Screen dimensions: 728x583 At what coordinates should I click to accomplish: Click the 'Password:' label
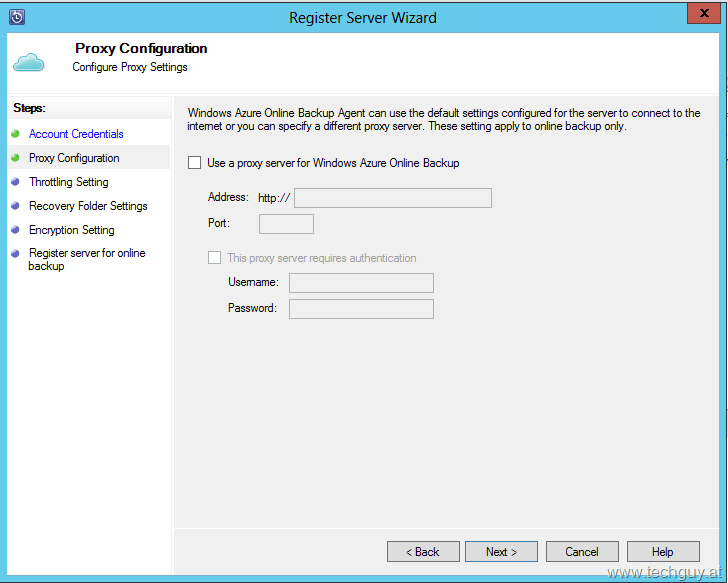[x=253, y=308]
